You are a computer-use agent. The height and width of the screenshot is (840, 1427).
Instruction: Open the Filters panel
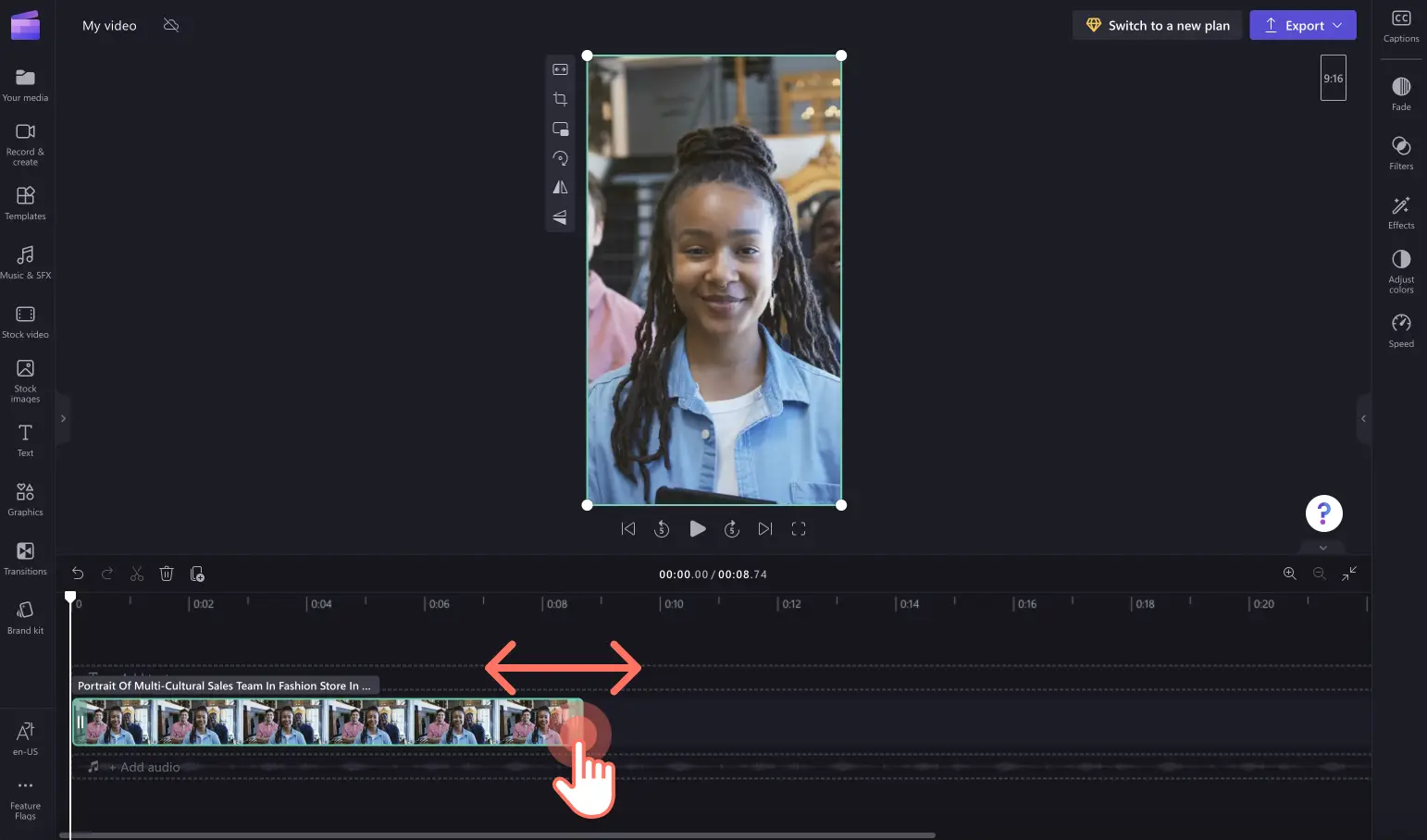click(x=1401, y=154)
